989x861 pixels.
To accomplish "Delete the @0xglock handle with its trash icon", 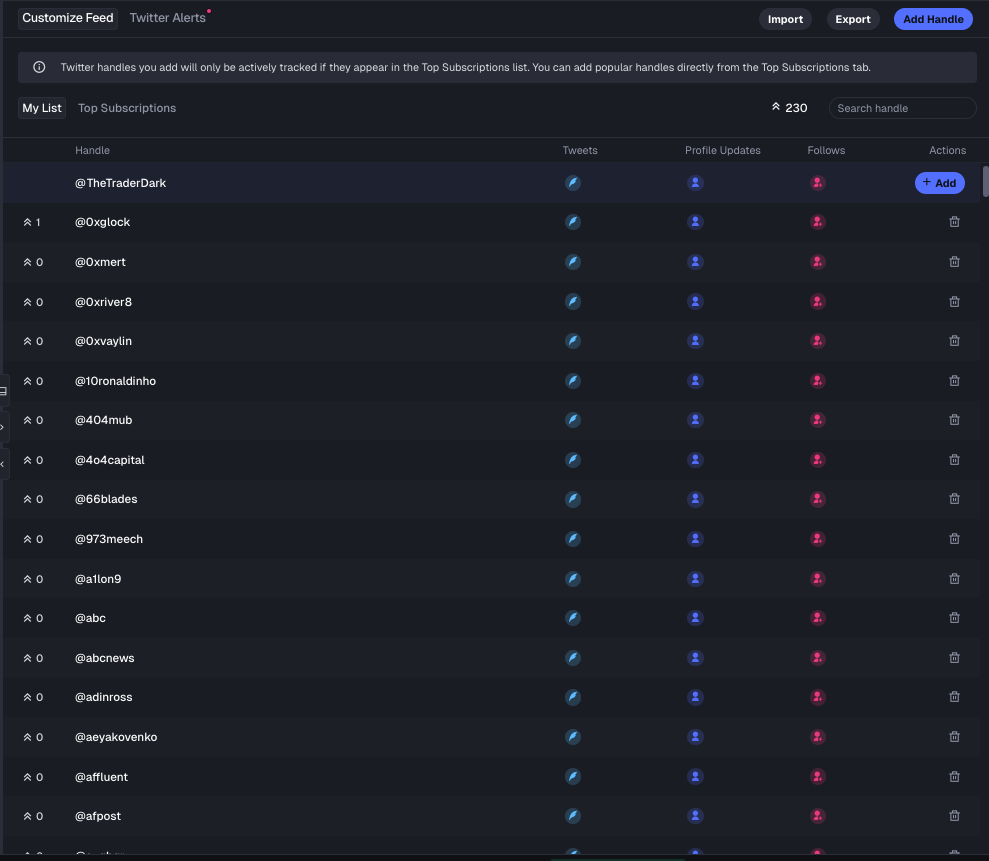I will [x=954, y=222].
